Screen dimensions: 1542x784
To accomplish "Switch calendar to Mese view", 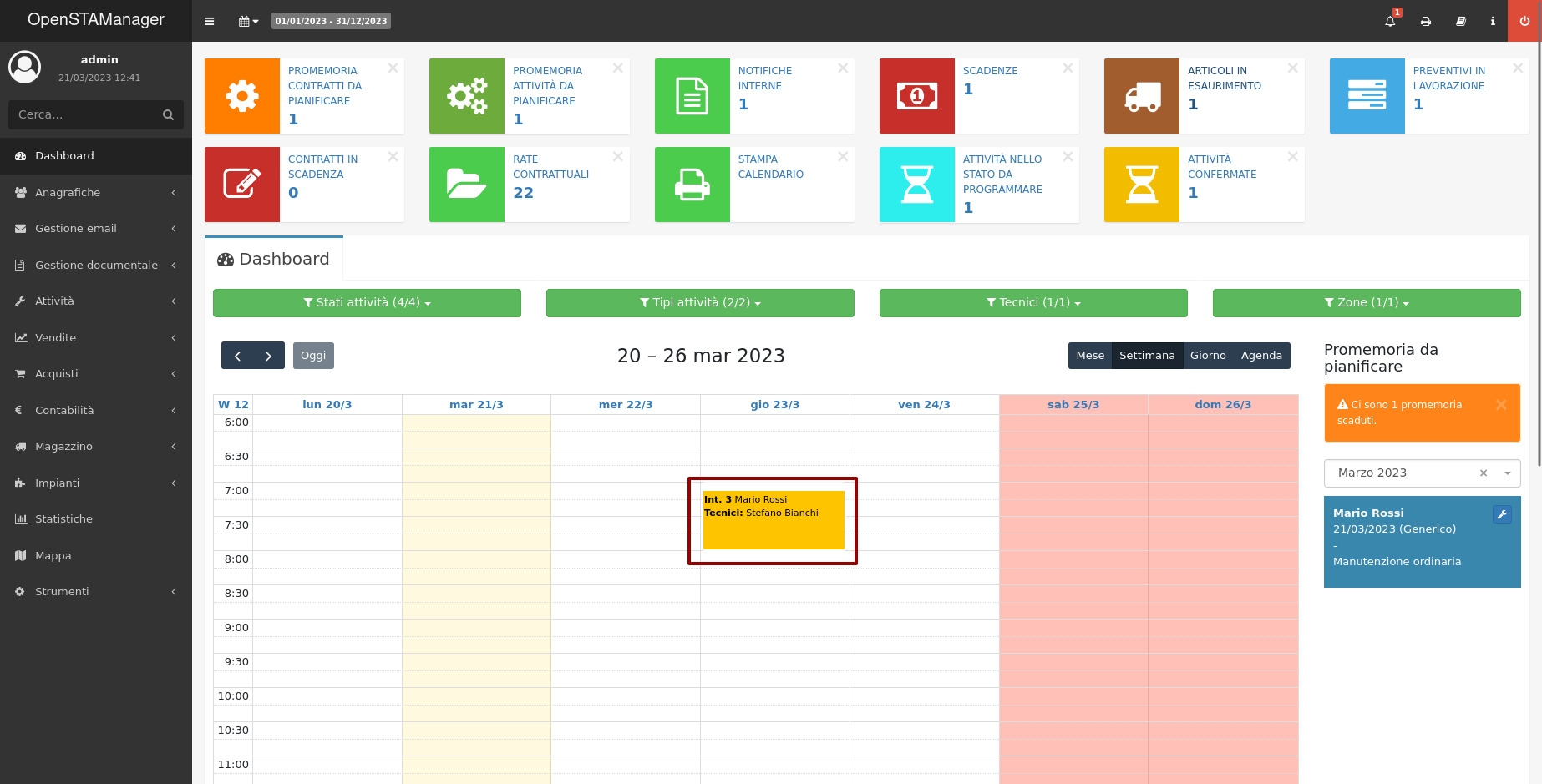I will click(1089, 356).
